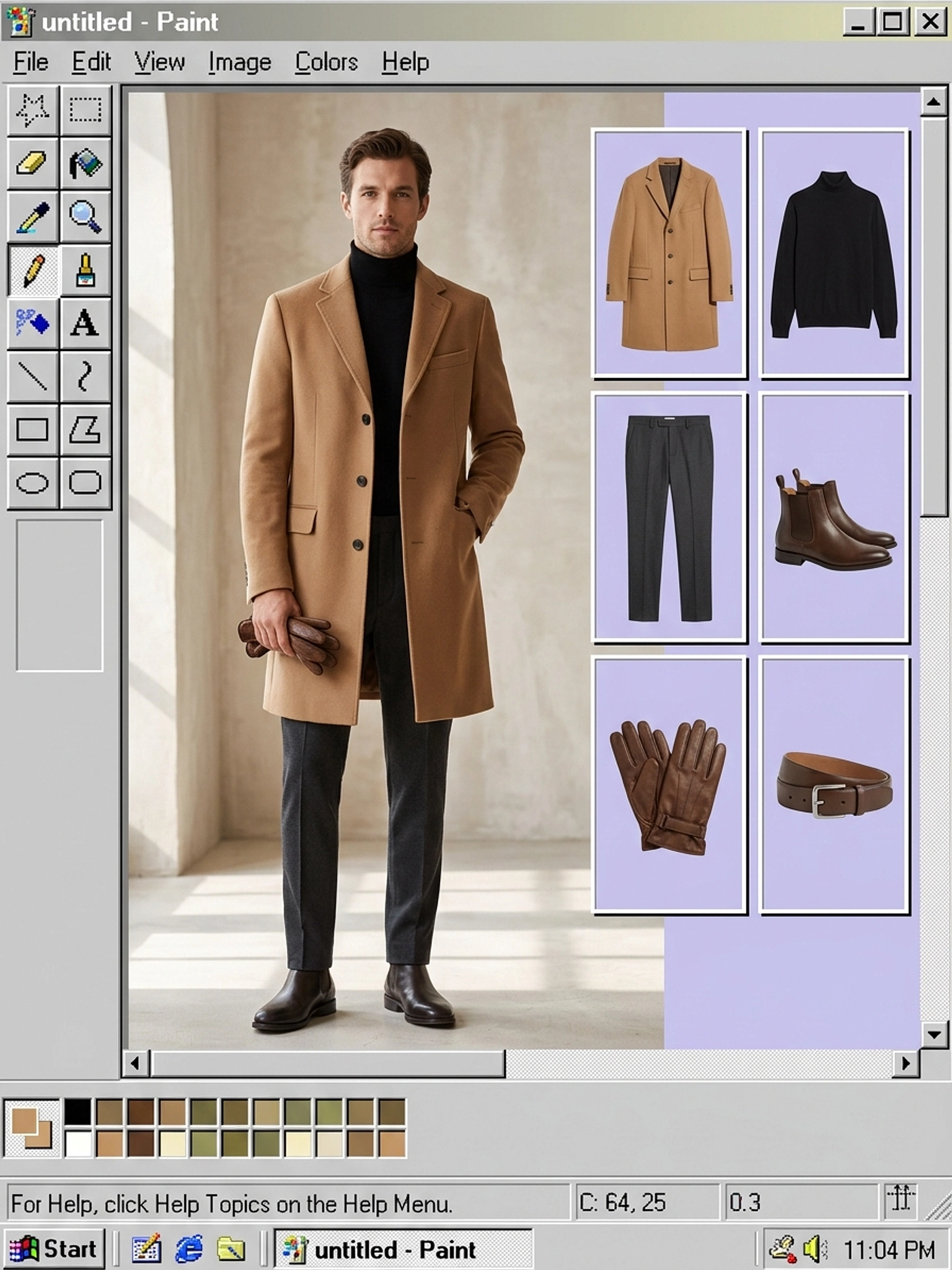
Task: Launch Internet Explorer from quick launch
Action: [x=188, y=1249]
